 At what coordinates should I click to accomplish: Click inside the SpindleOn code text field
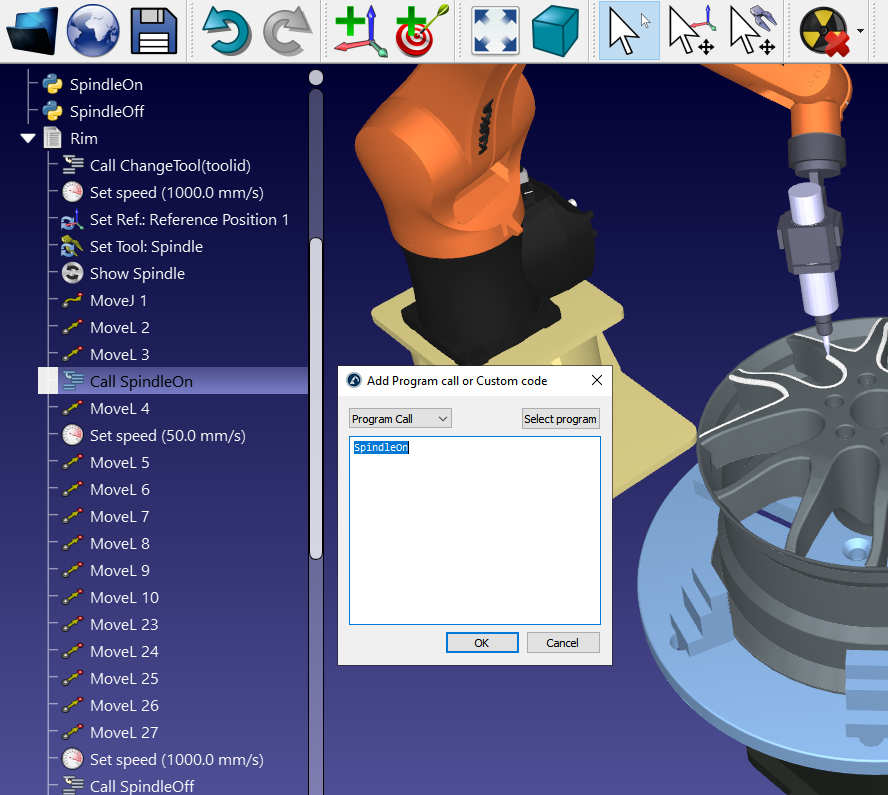(474, 530)
